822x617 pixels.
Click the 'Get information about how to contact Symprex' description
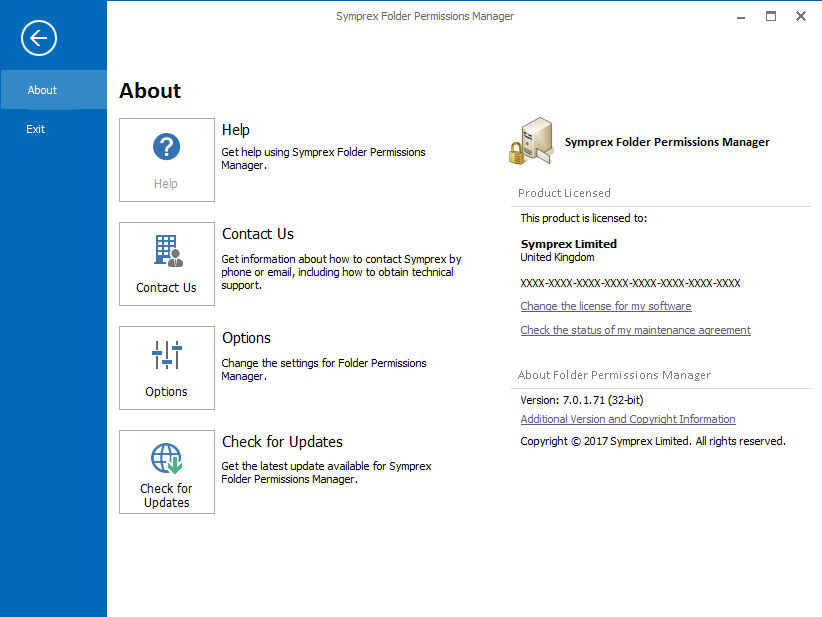[x=341, y=272]
